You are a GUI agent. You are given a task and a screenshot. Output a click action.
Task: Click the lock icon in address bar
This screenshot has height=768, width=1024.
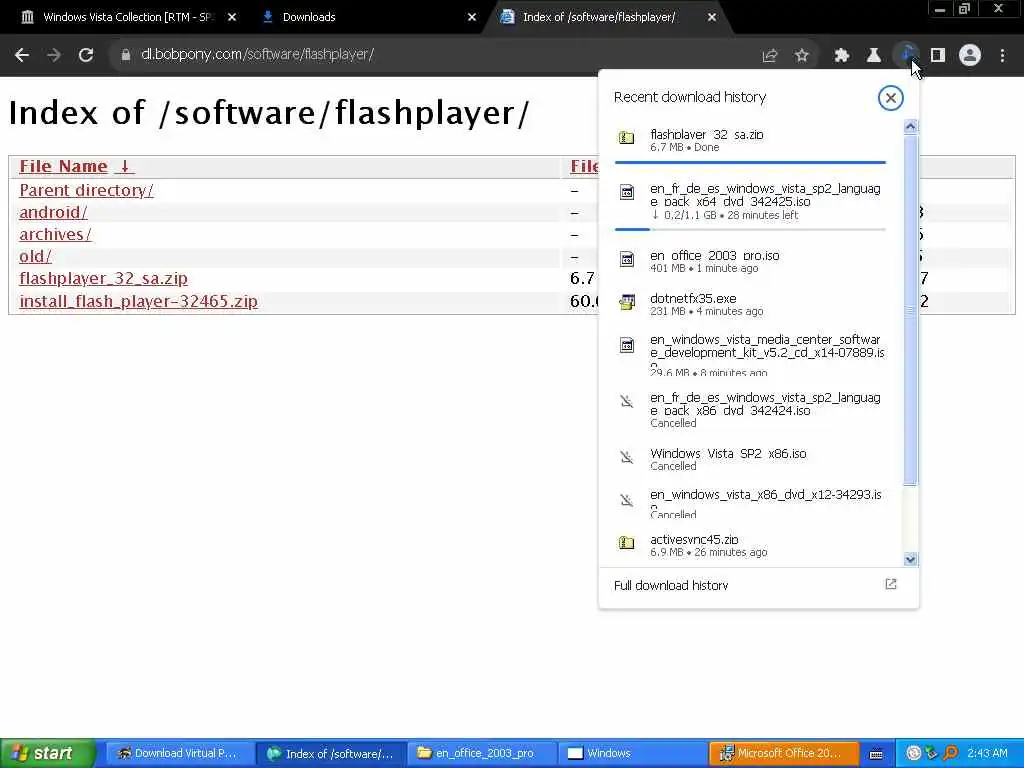click(x=125, y=55)
